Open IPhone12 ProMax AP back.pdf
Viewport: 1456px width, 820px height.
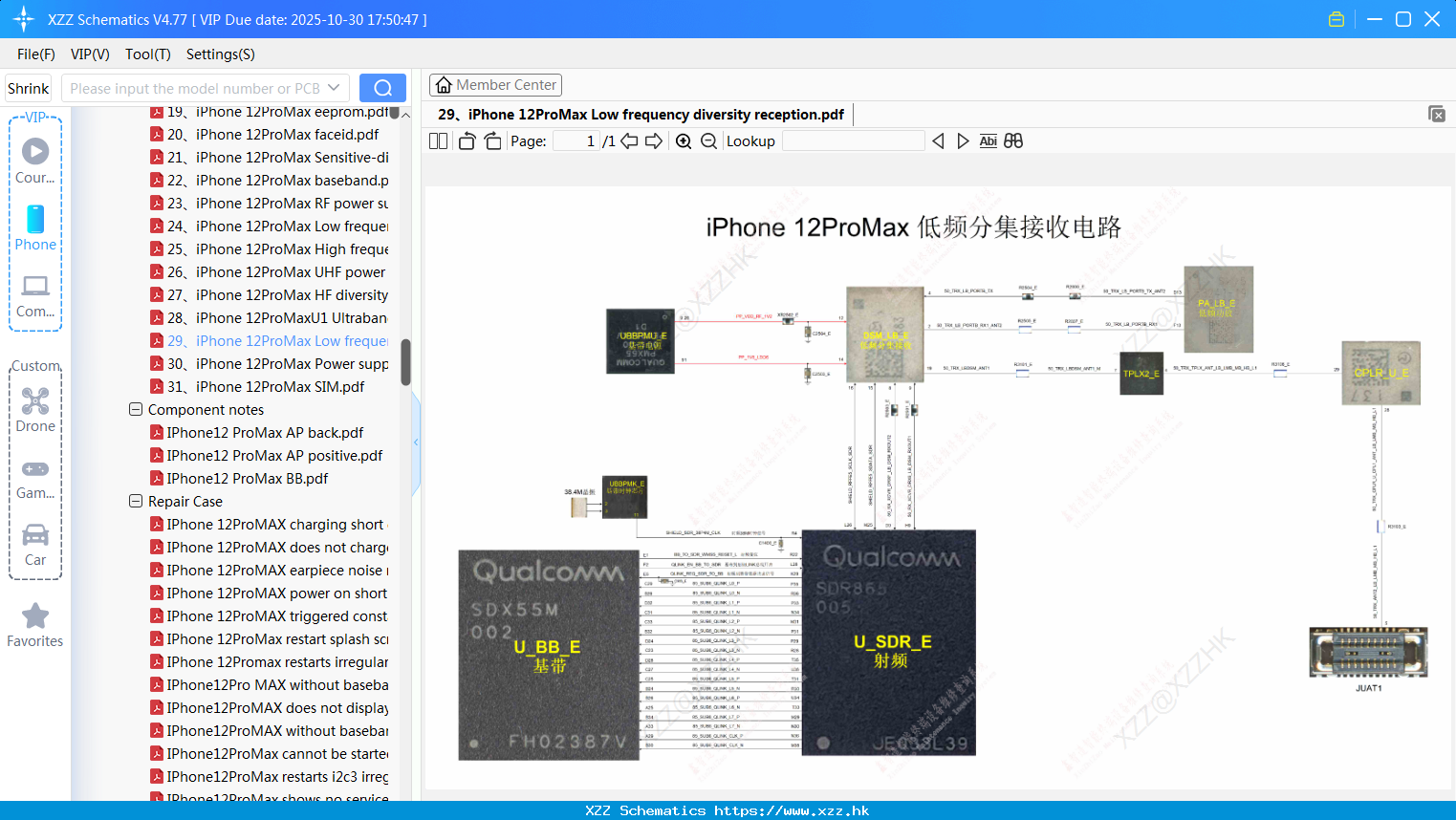click(x=257, y=433)
